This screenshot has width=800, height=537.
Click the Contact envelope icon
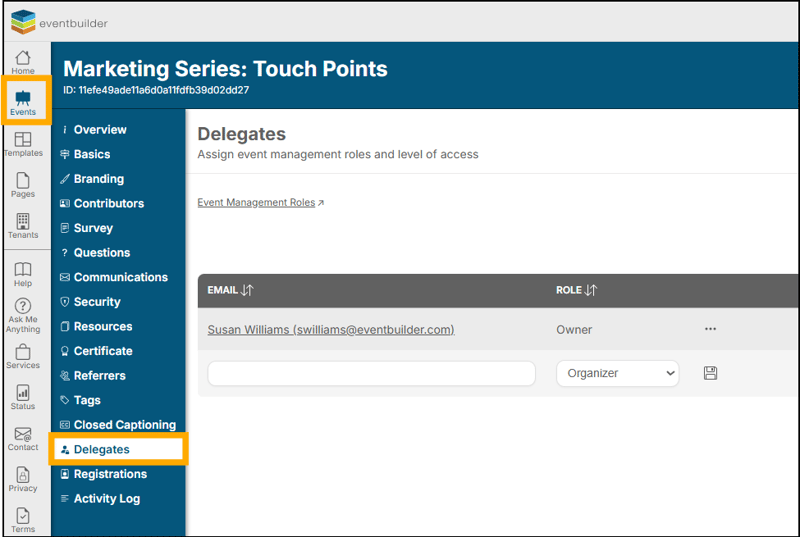click(x=23, y=438)
